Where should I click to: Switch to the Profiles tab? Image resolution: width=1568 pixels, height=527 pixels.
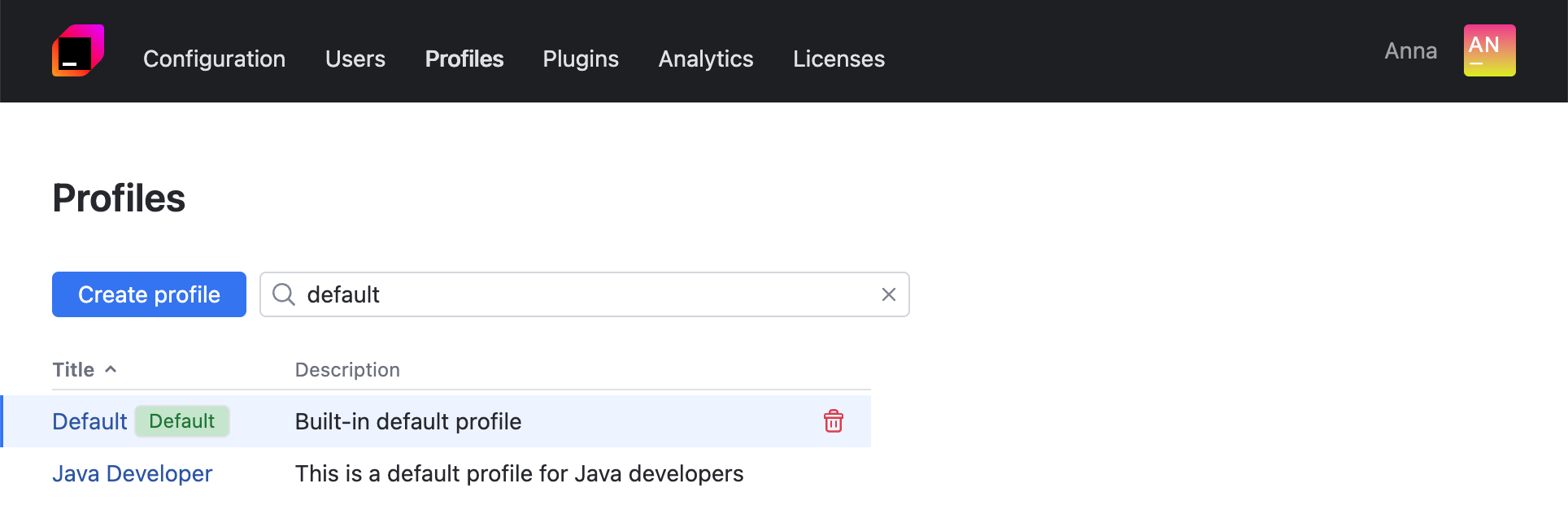click(x=464, y=59)
